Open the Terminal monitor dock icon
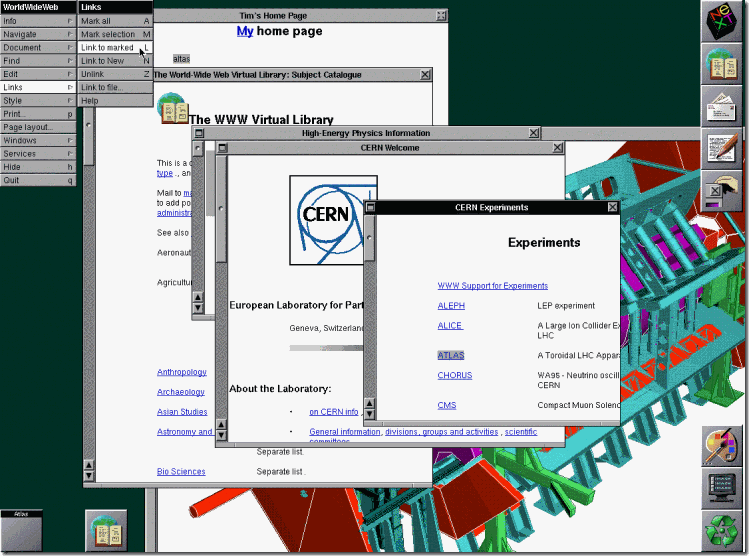 722,489
